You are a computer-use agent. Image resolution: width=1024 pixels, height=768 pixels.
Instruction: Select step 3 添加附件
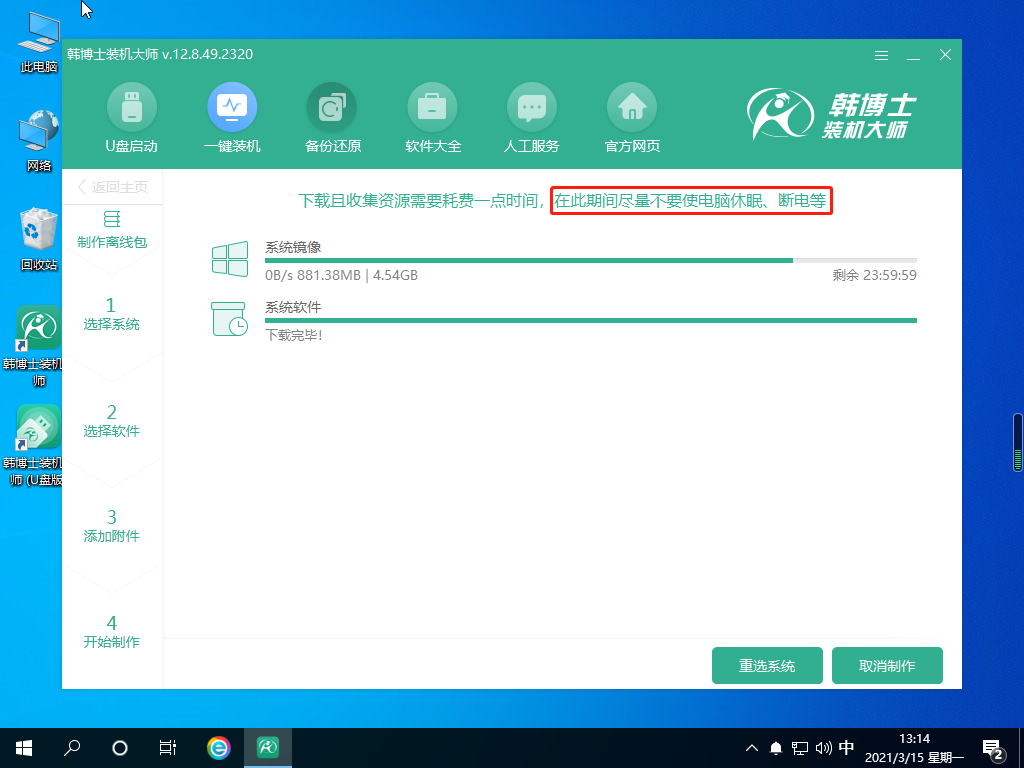(x=112, y=526)
